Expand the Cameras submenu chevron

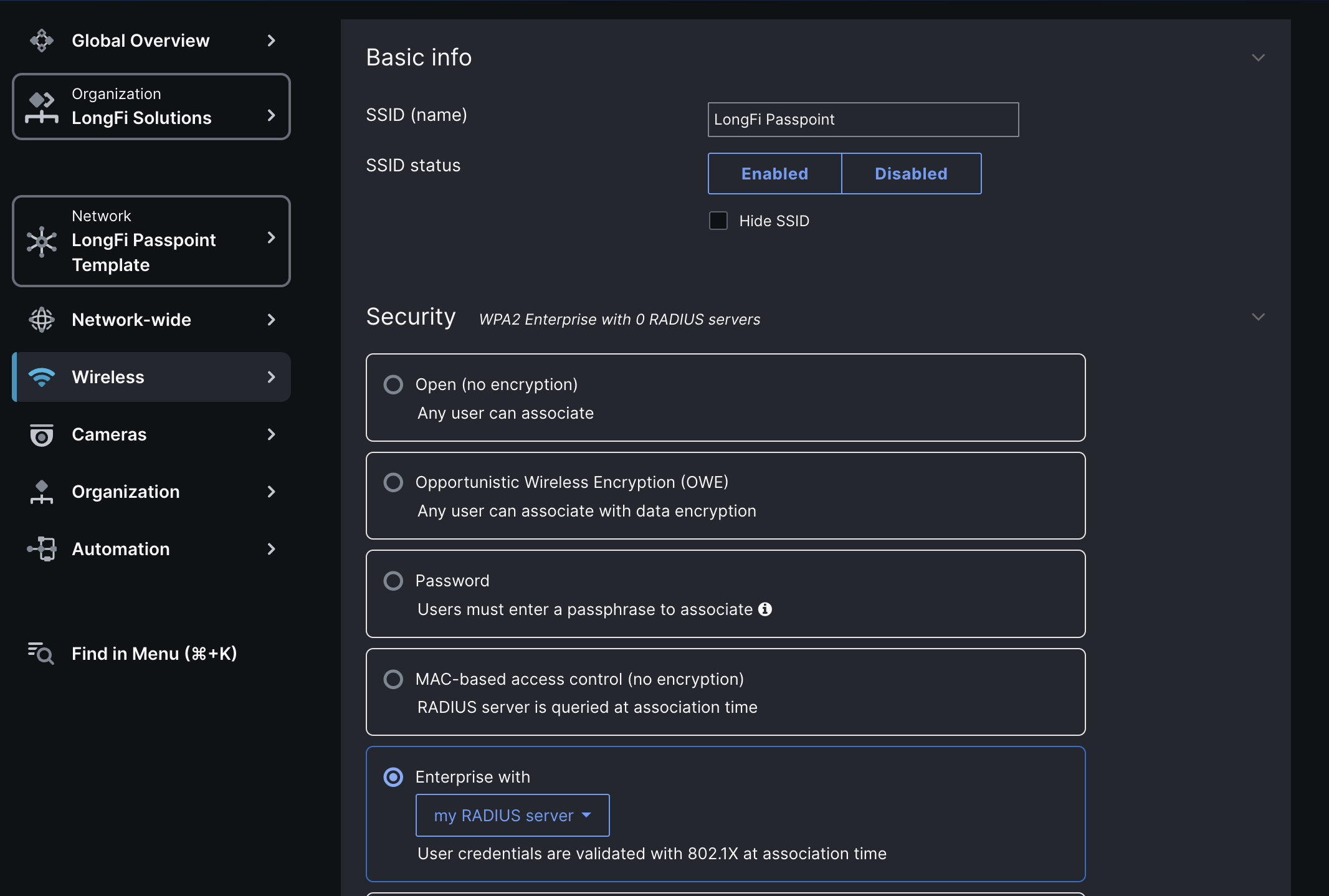click(271, 434)
